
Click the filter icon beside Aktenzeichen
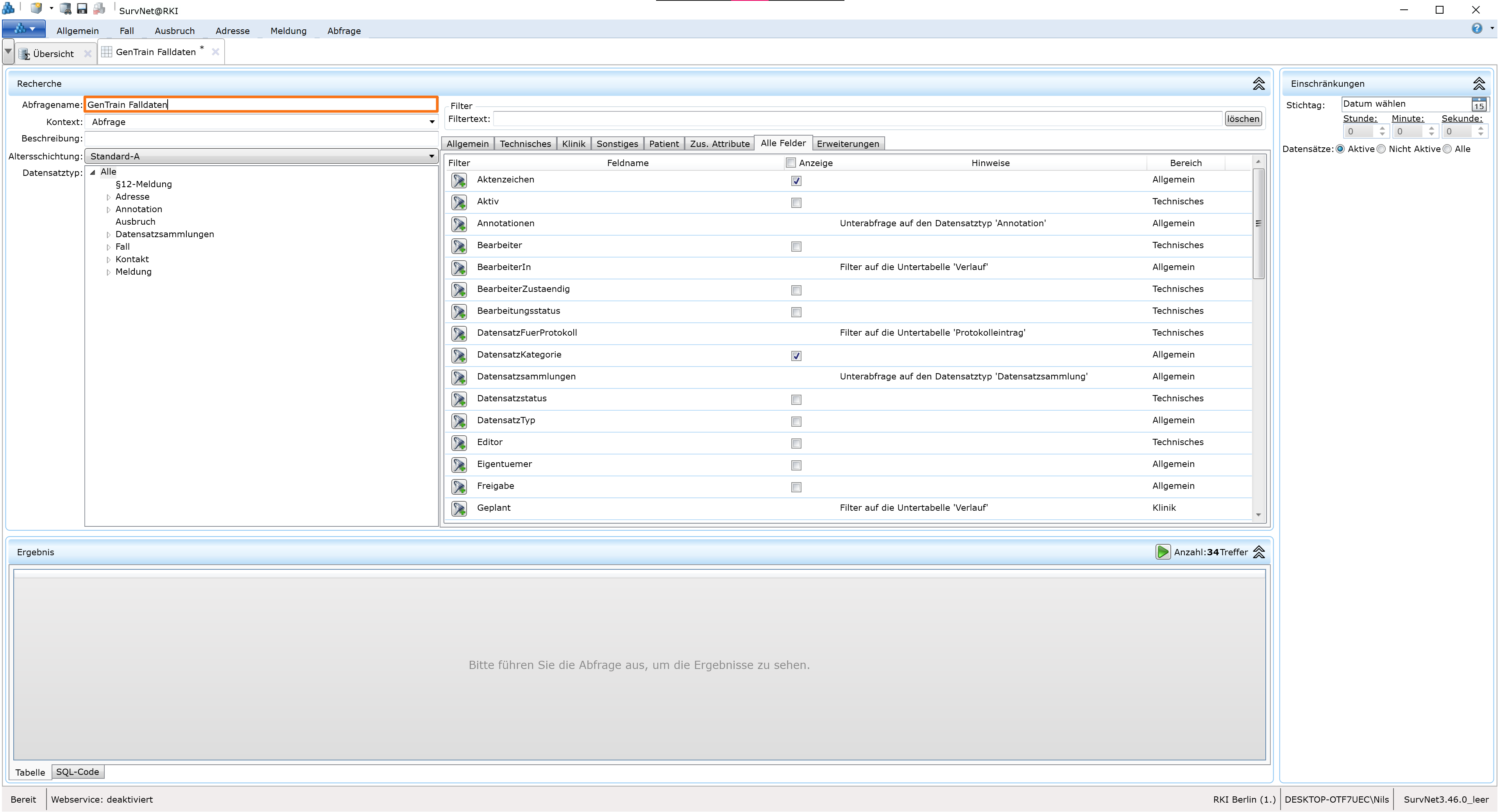(459, 181)
